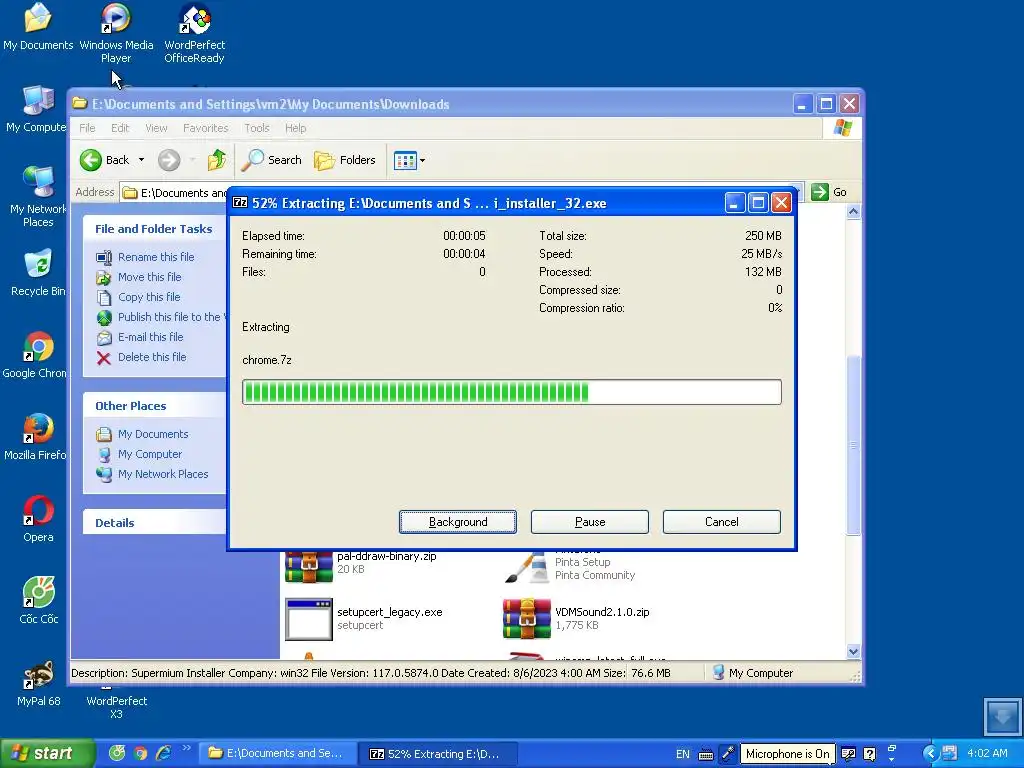Open the Opera desktop shortcut
The width and height of the screenshot is (1024, 768).
(x=38, y=519)
